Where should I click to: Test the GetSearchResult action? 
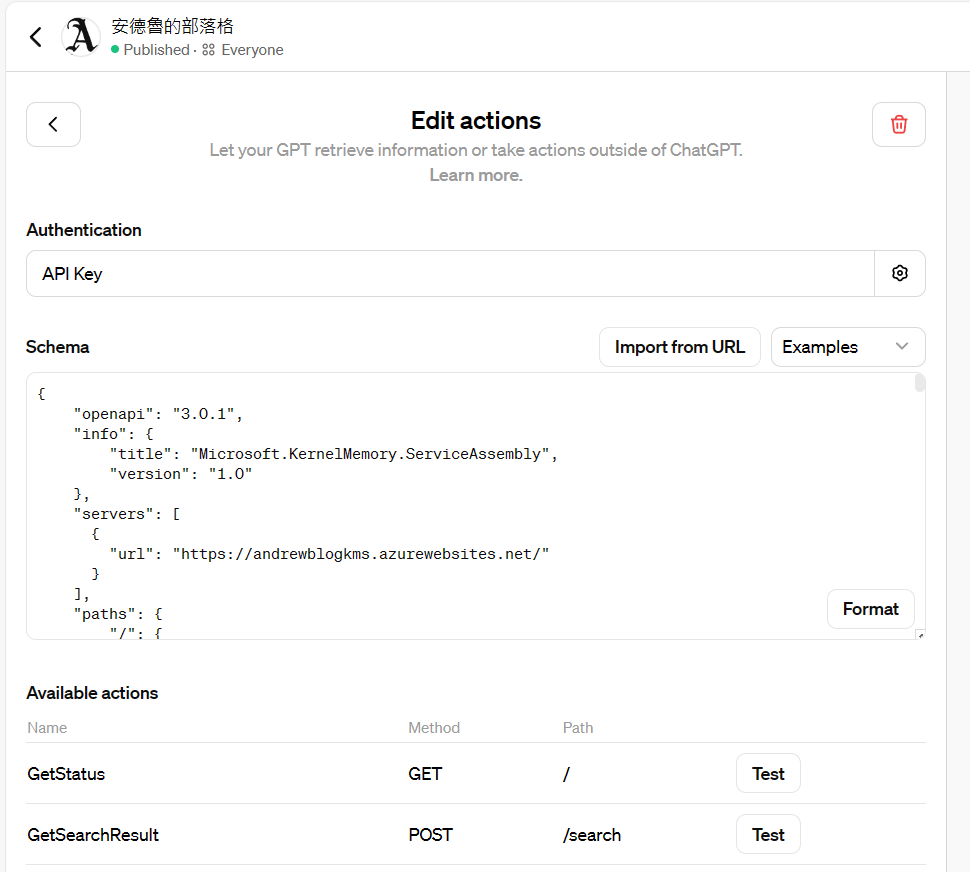pos(768,834)
